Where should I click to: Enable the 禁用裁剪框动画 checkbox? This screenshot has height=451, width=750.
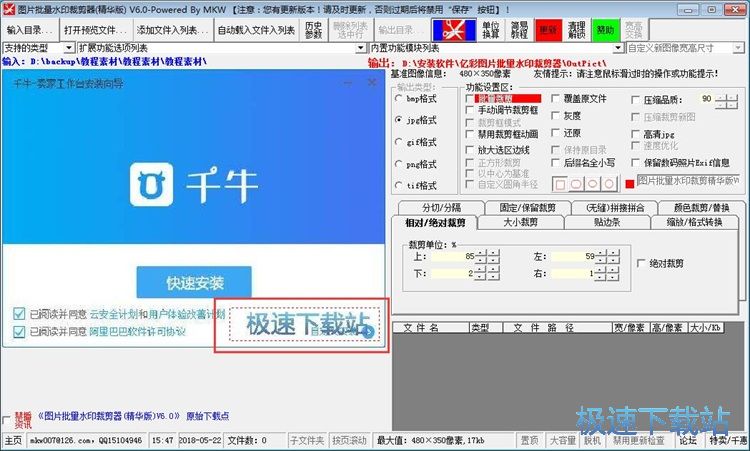coord(470,134)
